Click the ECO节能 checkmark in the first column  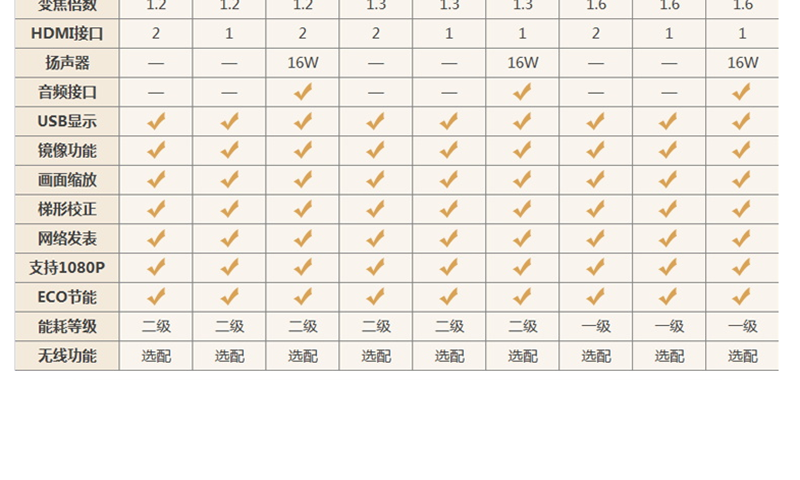tap(156, 297)
